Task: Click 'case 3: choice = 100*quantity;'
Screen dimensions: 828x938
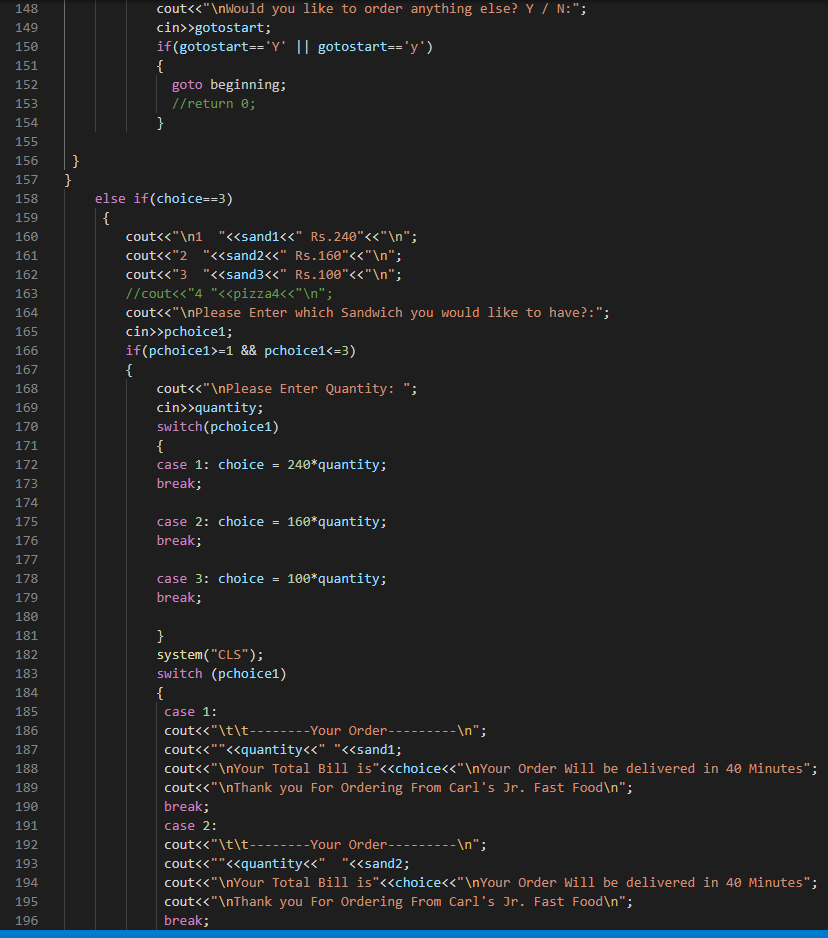Action: click(x=272, y=579)
